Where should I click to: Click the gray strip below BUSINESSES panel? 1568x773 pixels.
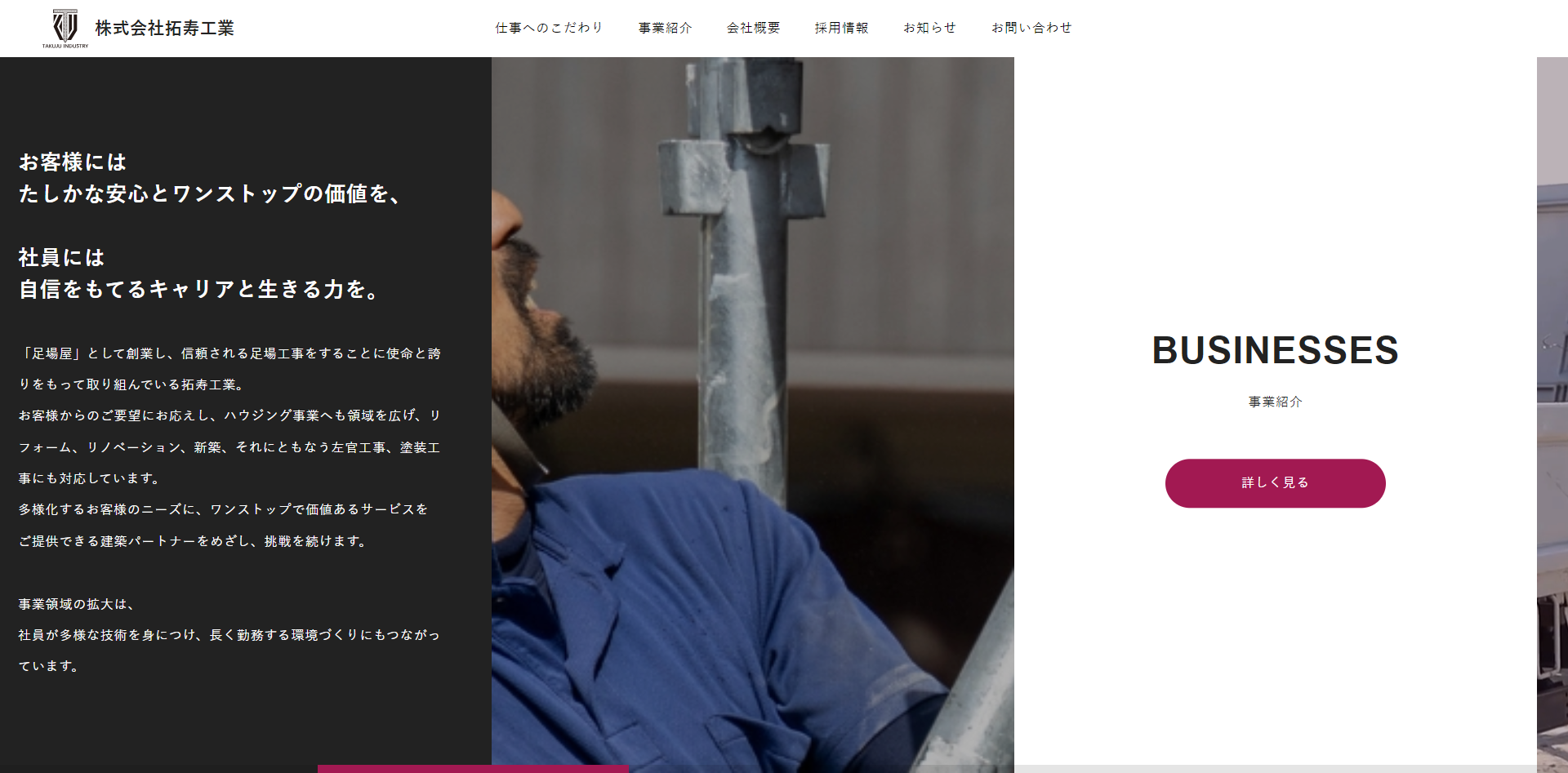(x=1276, y=769)
